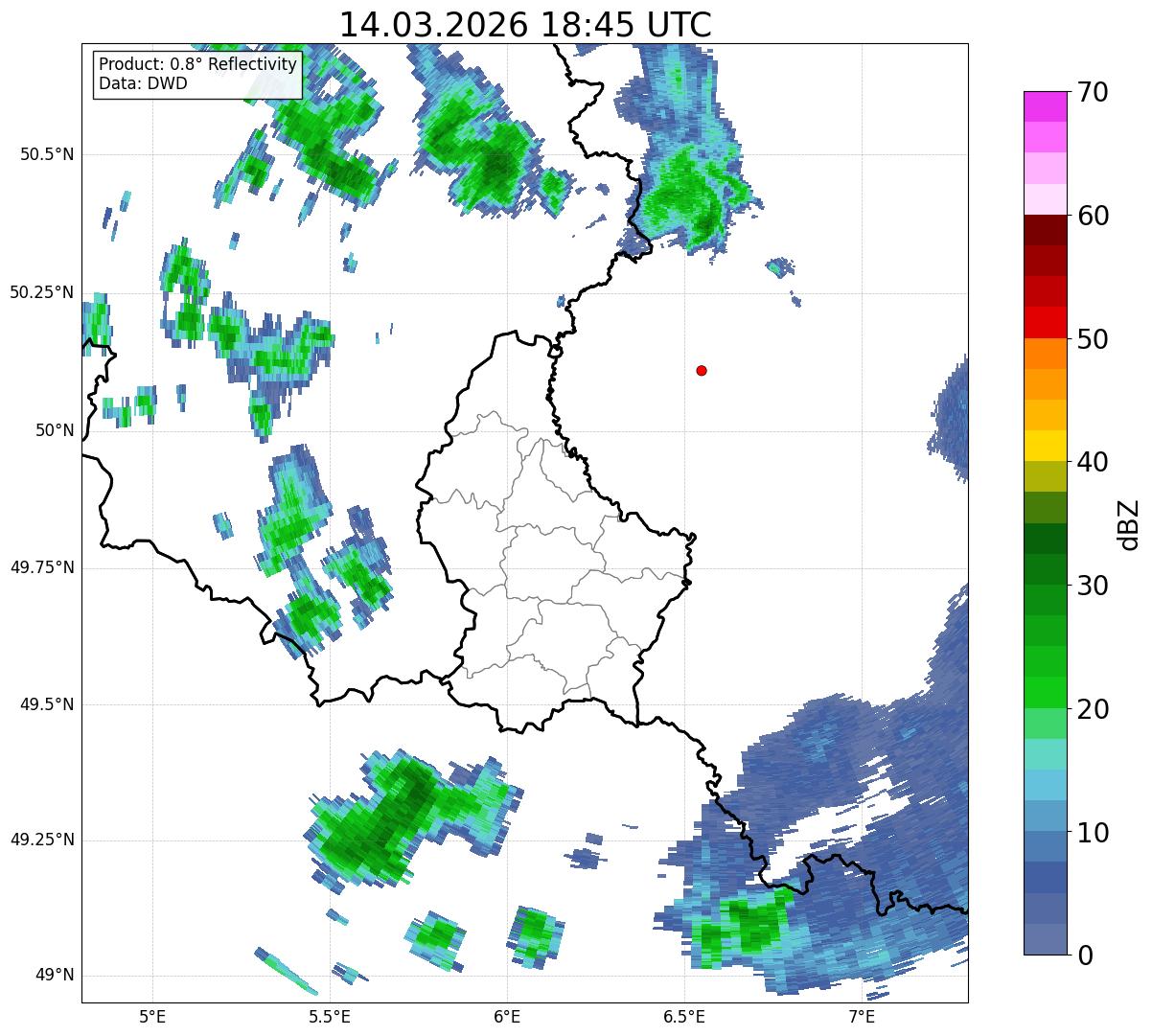Click the yellow 40 dBZ color band
1152x1036 pixels.
point(1047,446)
